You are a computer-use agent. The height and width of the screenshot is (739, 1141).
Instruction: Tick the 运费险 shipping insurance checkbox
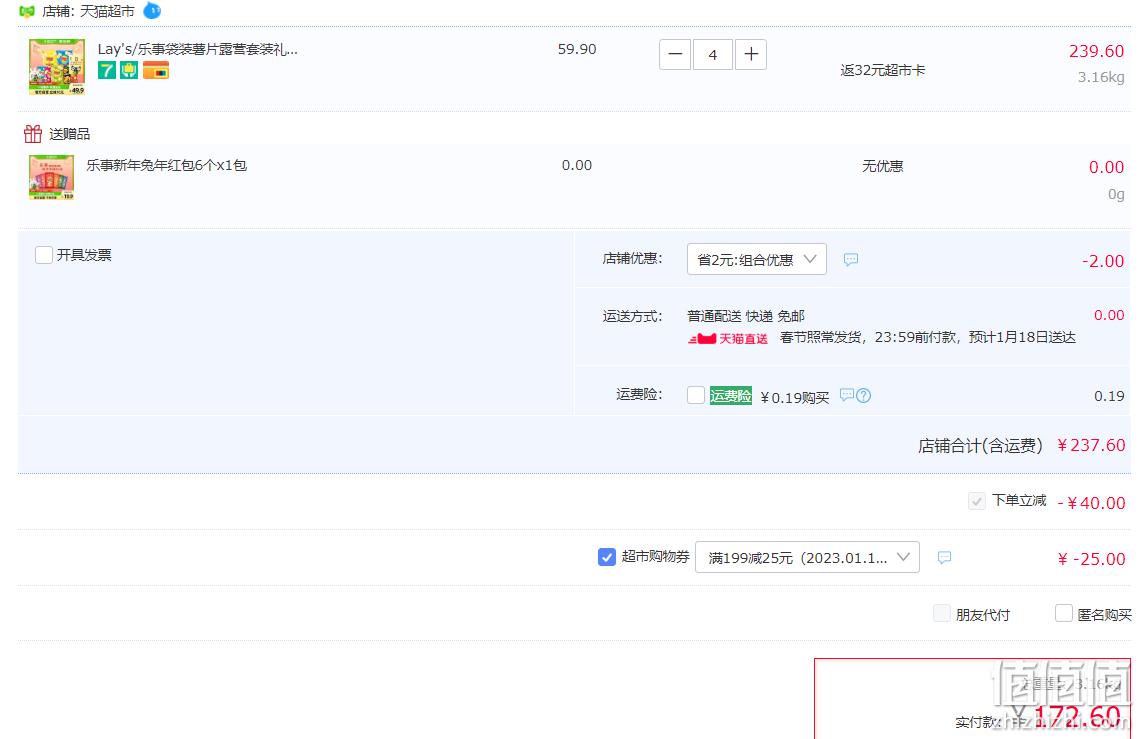pyautogui.click(x=696, y=395)
